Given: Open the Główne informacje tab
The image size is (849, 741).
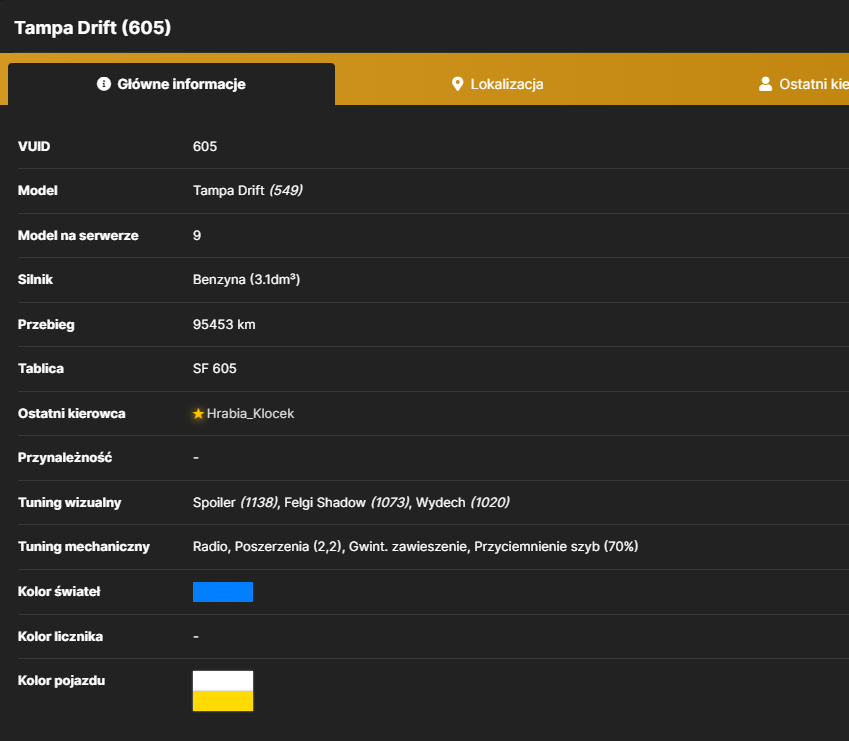Looking at the screenshot, I should coord(172,84).
